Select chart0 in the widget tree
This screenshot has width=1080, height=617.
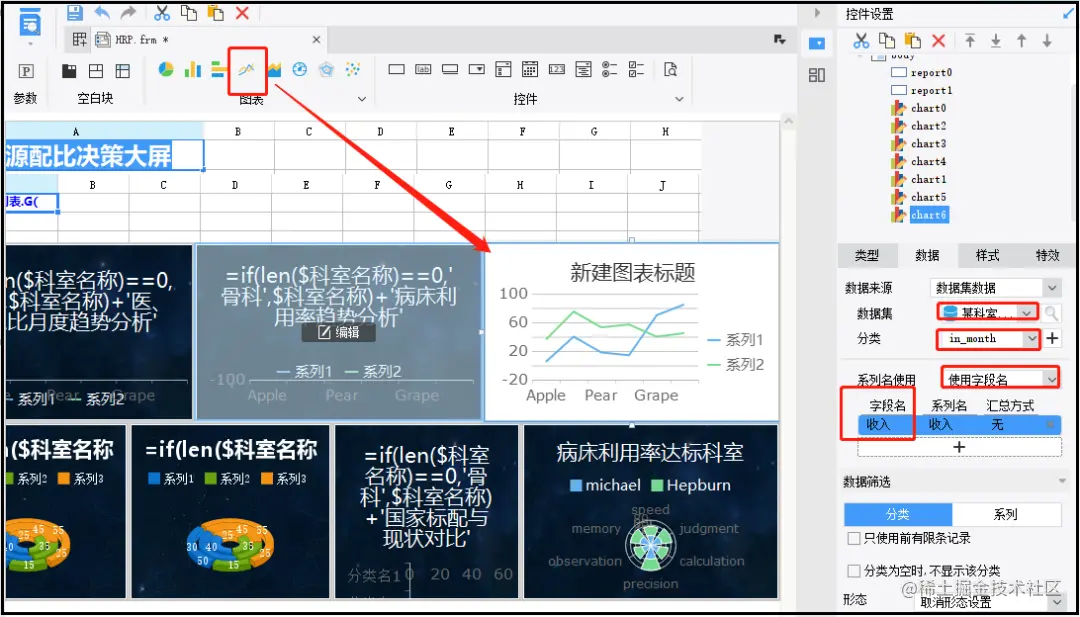[x=928, y=108]
